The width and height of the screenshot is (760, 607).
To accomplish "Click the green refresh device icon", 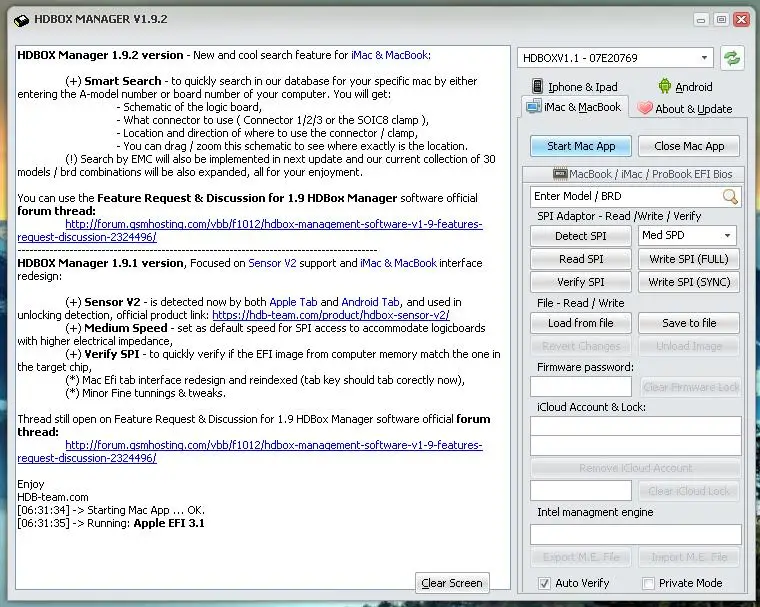I will (x=732, y=59).
